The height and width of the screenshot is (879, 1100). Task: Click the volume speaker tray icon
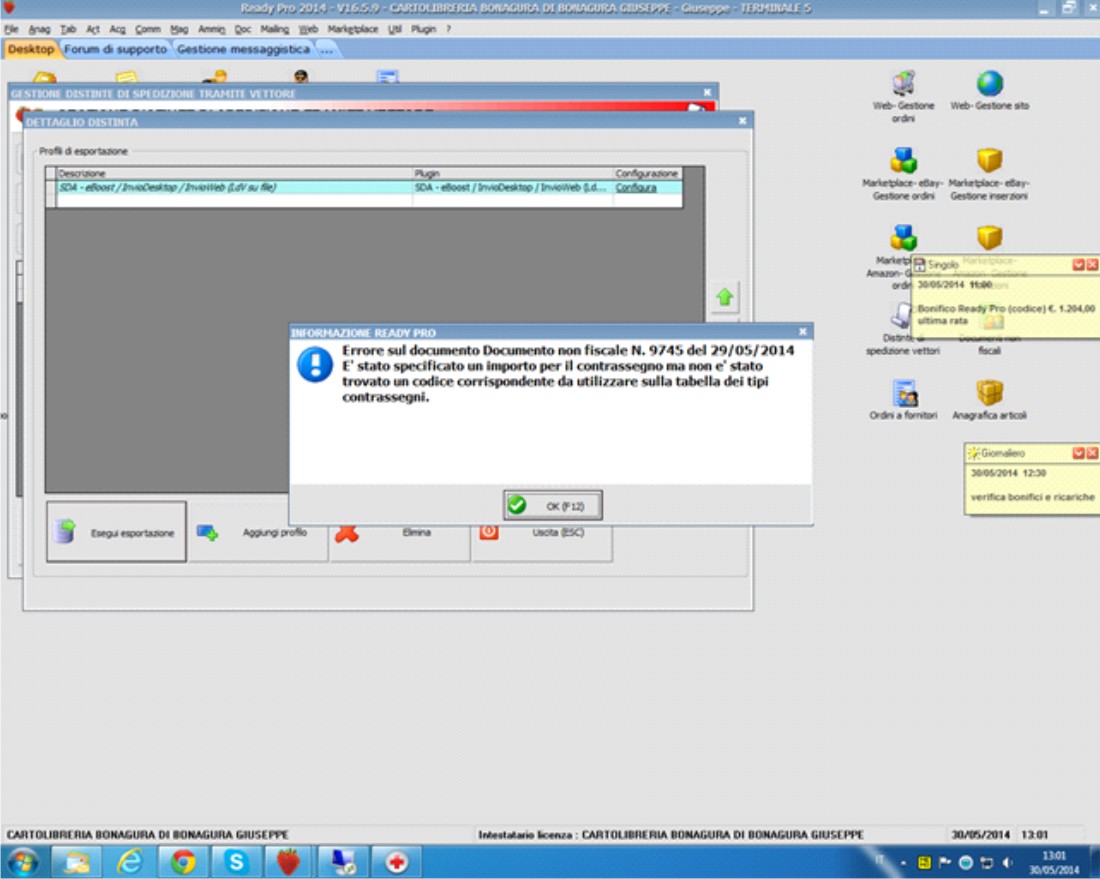coord(1008,863)
